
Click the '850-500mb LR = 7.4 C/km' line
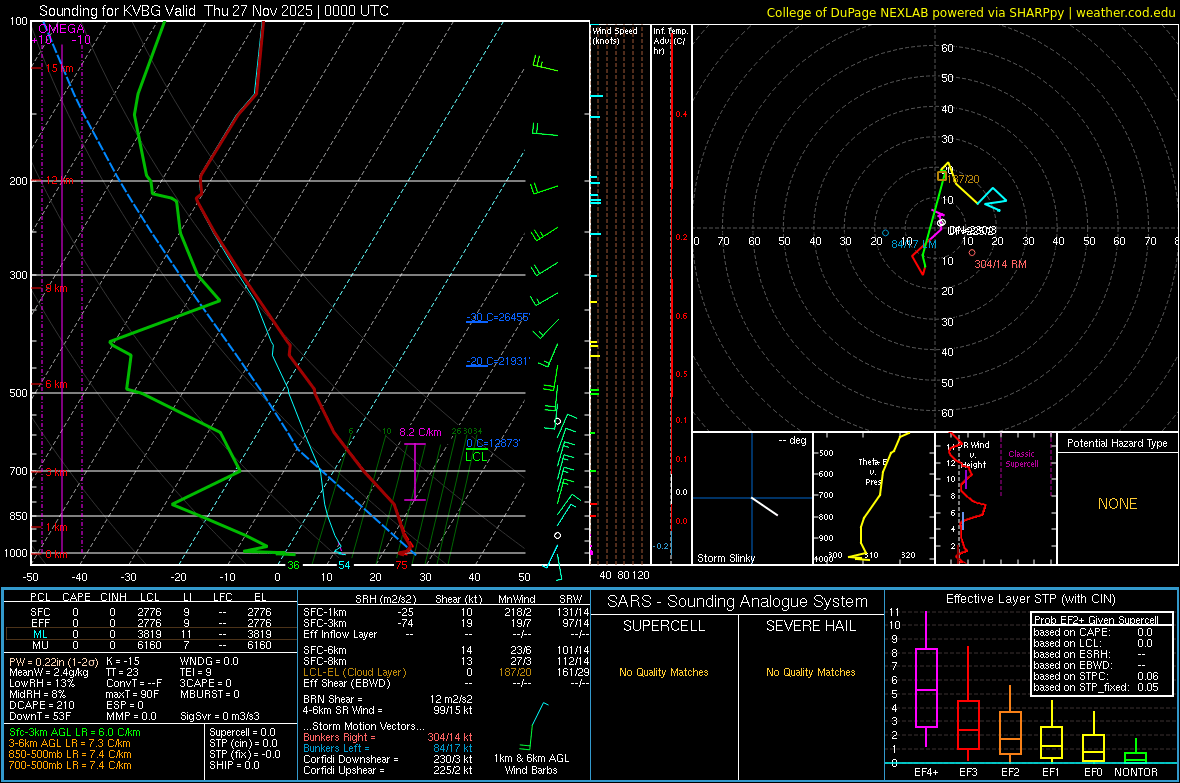[x=70, y=754]
